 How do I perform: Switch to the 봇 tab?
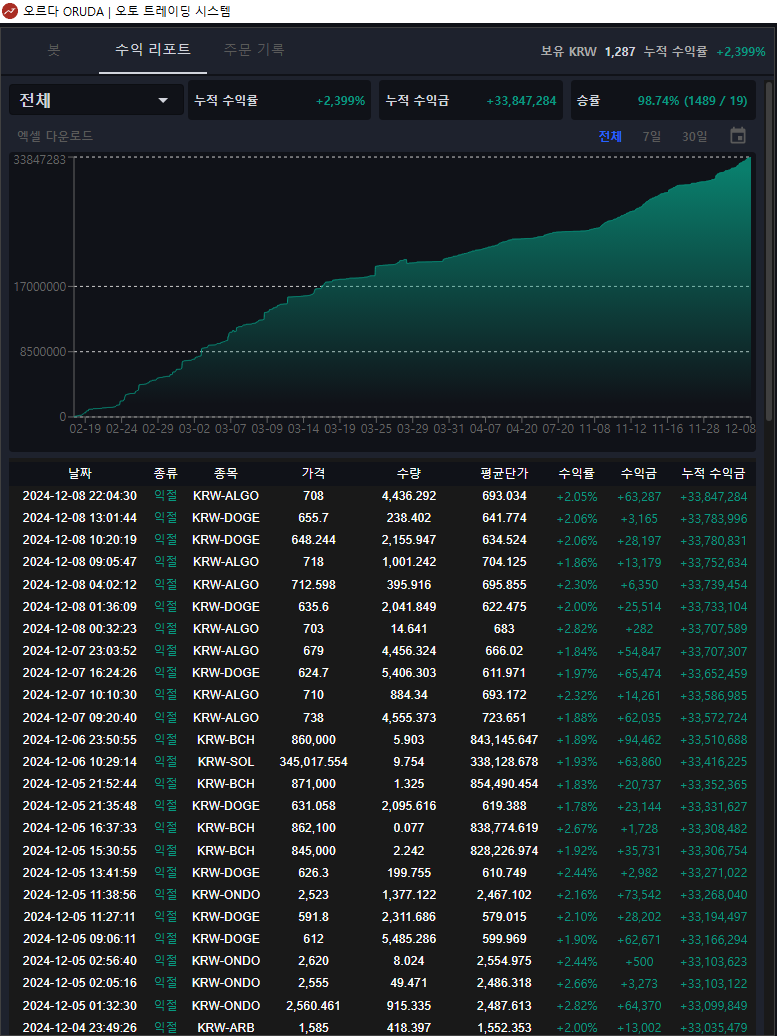click(x=54, y=50)
